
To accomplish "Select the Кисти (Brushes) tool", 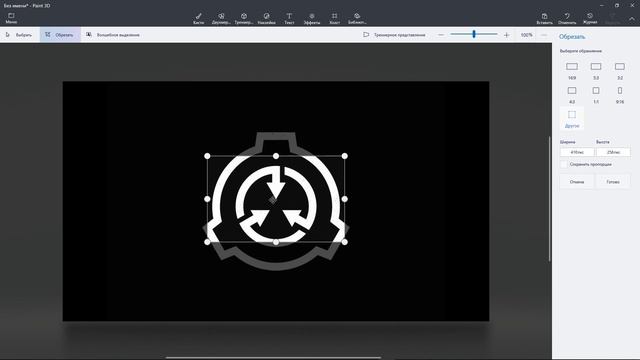I will [x=198, y=18].
